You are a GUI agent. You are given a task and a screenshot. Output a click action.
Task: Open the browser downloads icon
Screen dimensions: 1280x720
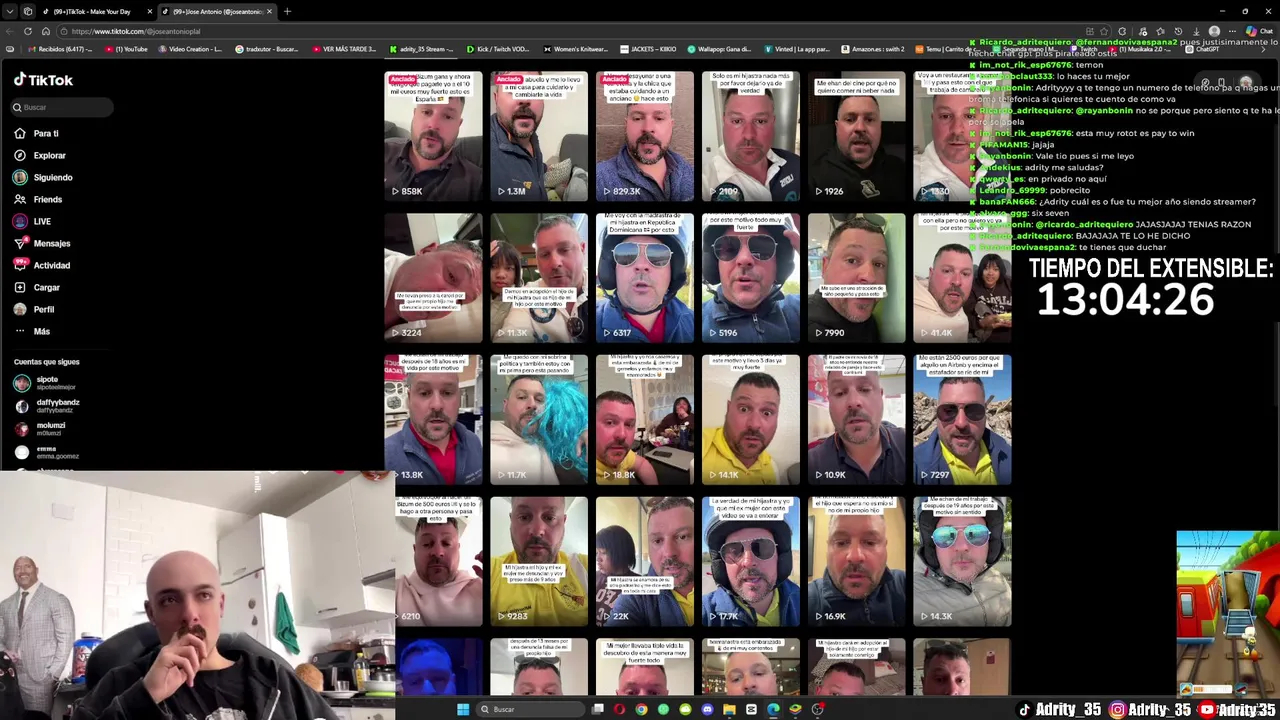point(1196,31)
